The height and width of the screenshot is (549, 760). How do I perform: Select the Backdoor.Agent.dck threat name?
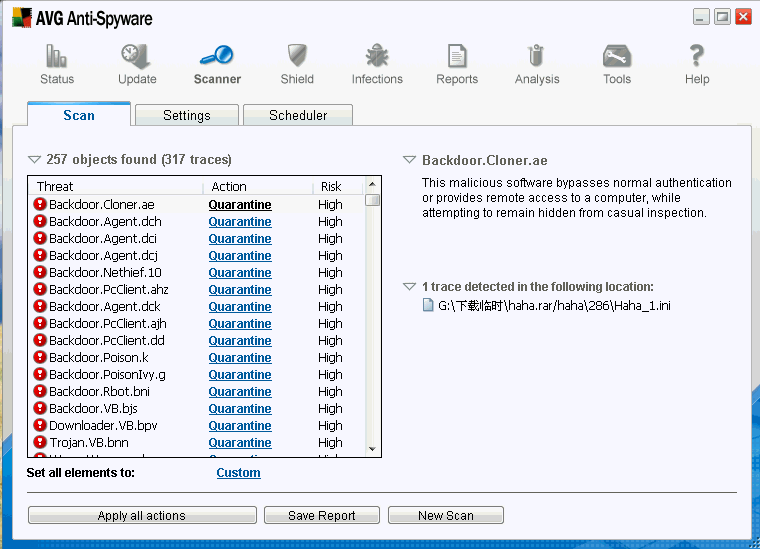tap(105, 306)
